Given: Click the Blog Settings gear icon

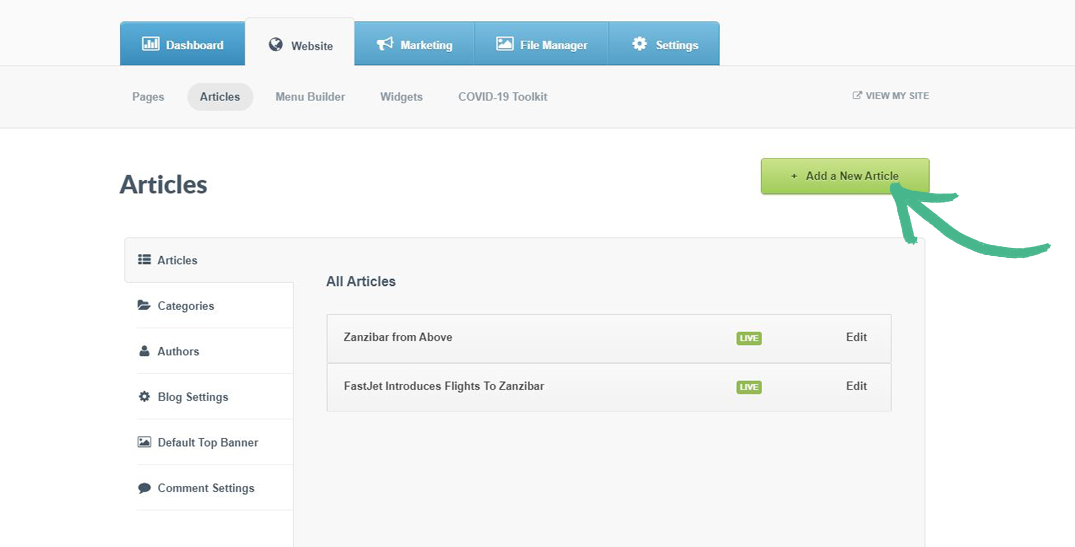Looking at the screenshot, I should tap(144, 397).
